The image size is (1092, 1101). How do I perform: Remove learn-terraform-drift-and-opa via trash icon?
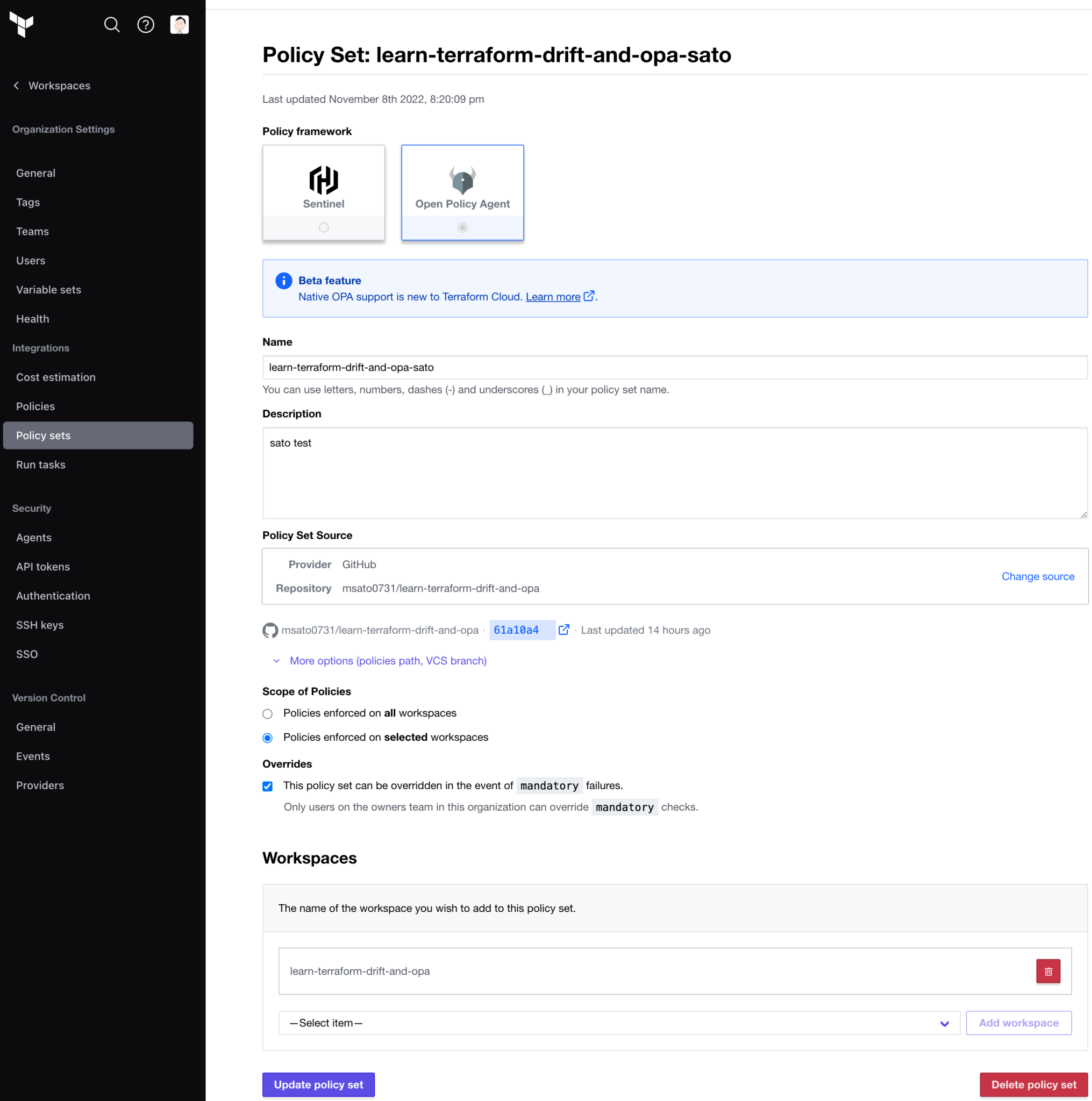[x=1048, y=970]
